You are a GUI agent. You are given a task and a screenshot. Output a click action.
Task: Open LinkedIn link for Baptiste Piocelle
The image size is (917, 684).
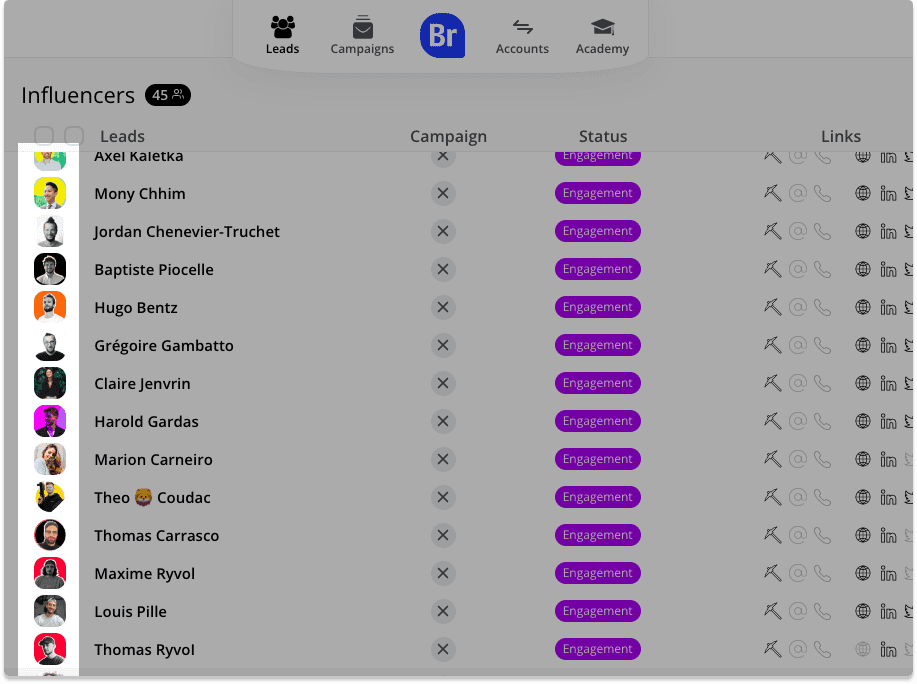888,270
